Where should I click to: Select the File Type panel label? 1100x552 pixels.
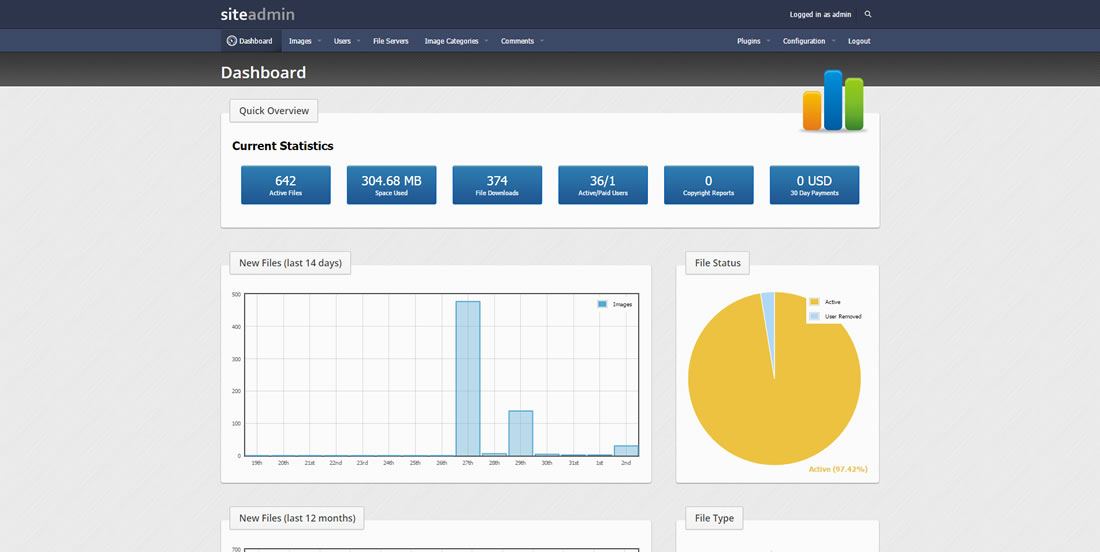pyautogui.click(x=714, y=518)
